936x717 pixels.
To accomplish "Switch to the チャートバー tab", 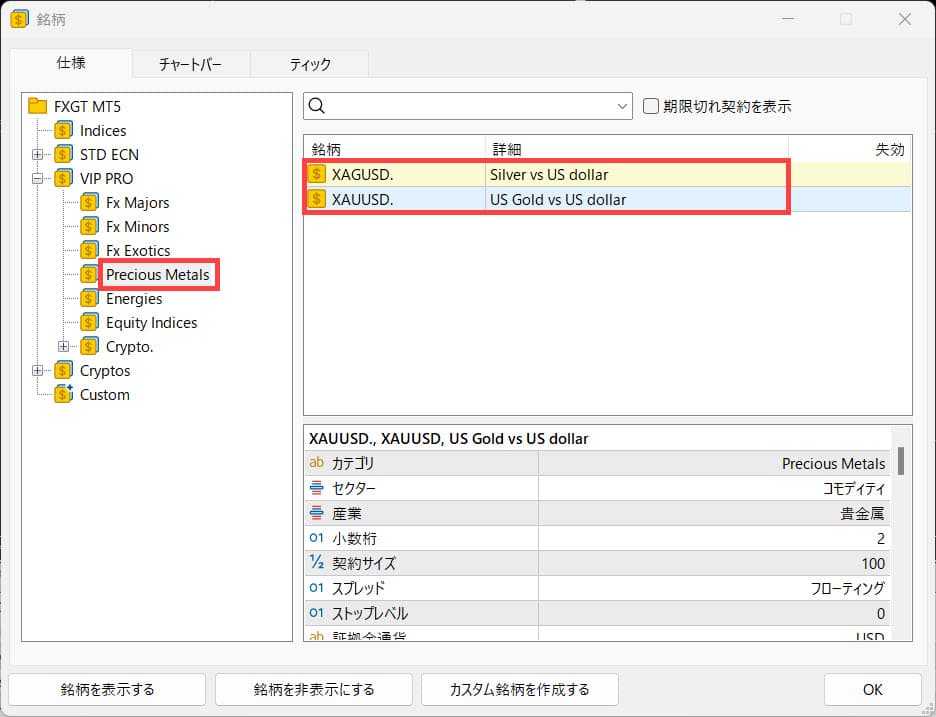I will (190, 64).
